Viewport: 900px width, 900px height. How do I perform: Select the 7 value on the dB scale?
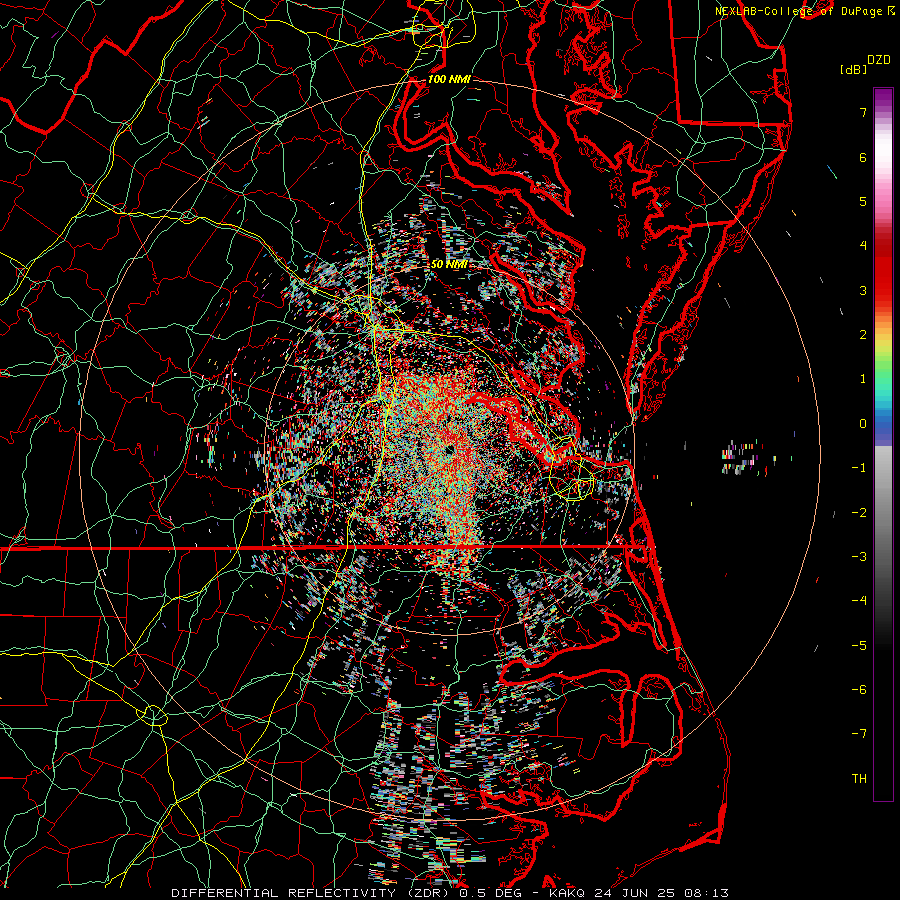[863, 112]
